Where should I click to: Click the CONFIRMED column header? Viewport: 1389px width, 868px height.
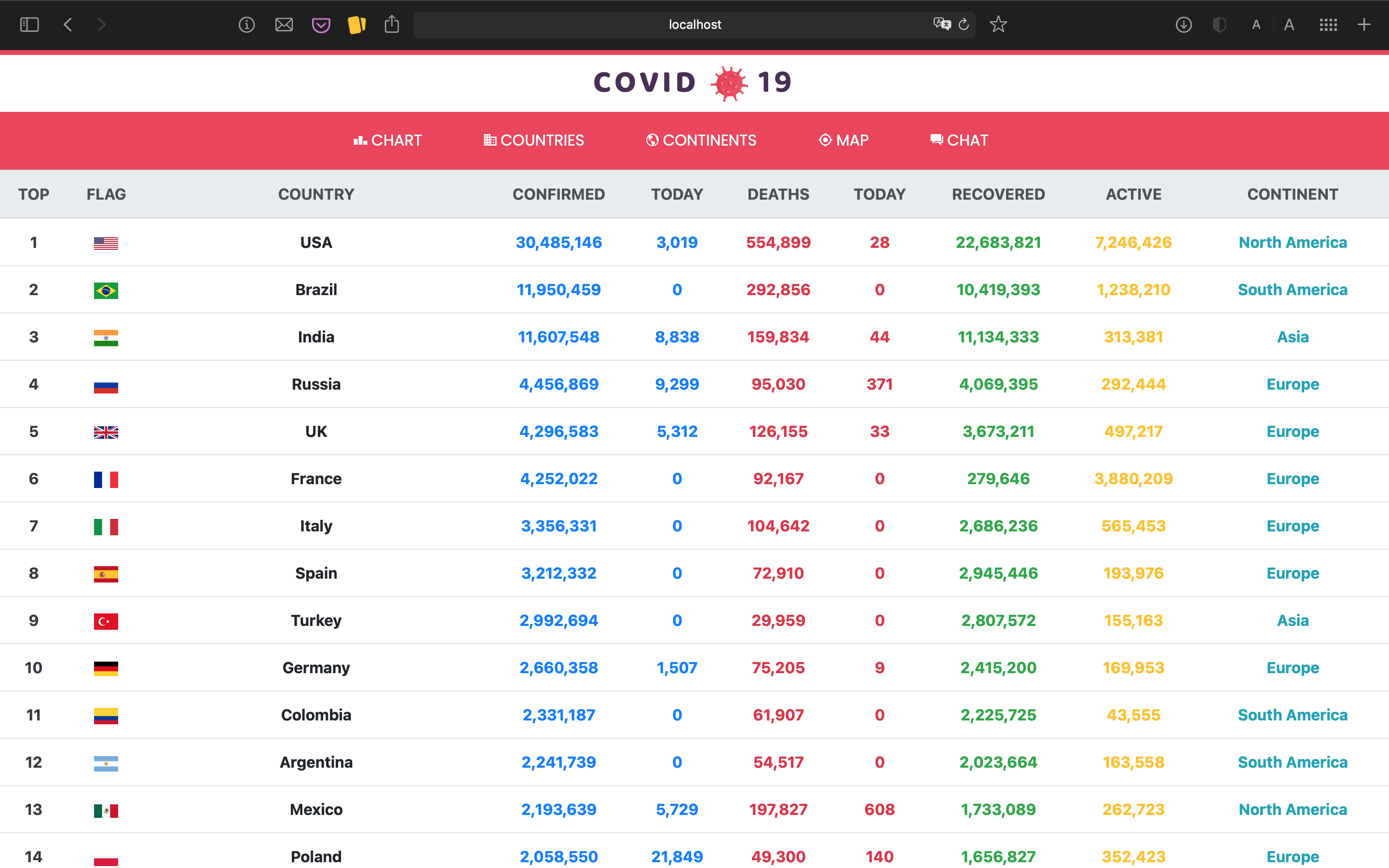558,194
